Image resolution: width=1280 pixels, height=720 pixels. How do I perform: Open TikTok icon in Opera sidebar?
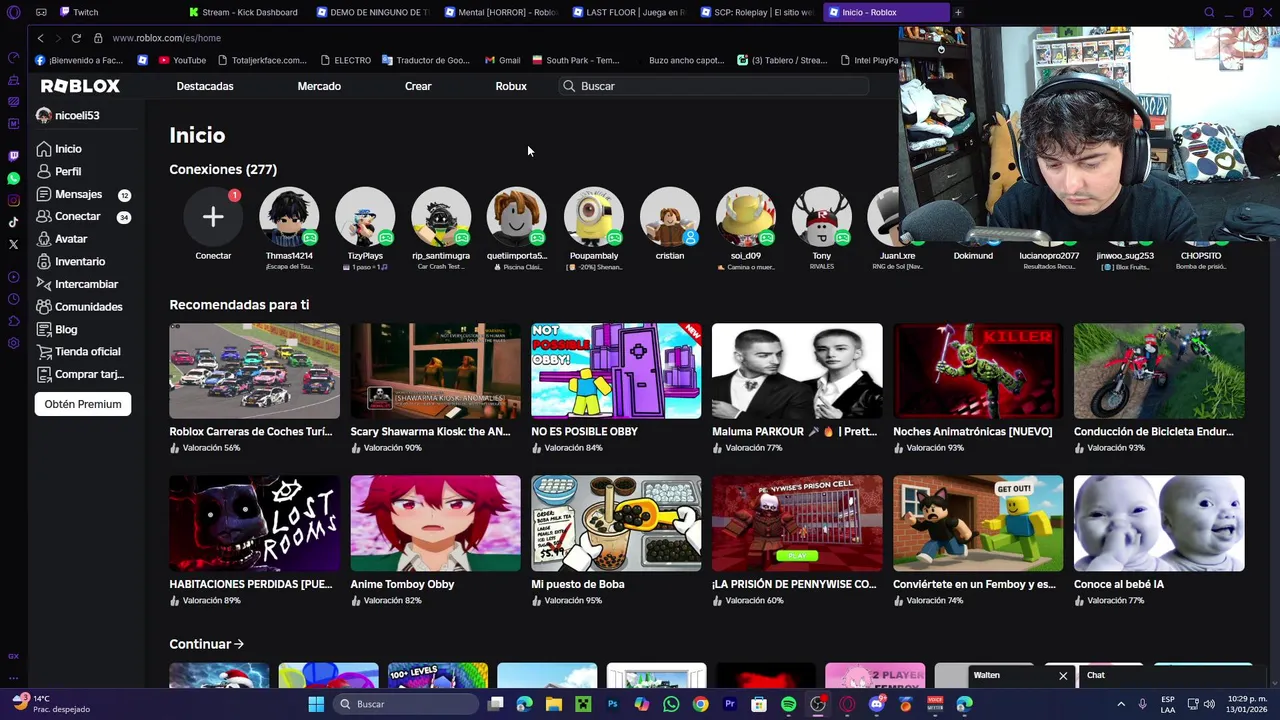click(13, 222)
